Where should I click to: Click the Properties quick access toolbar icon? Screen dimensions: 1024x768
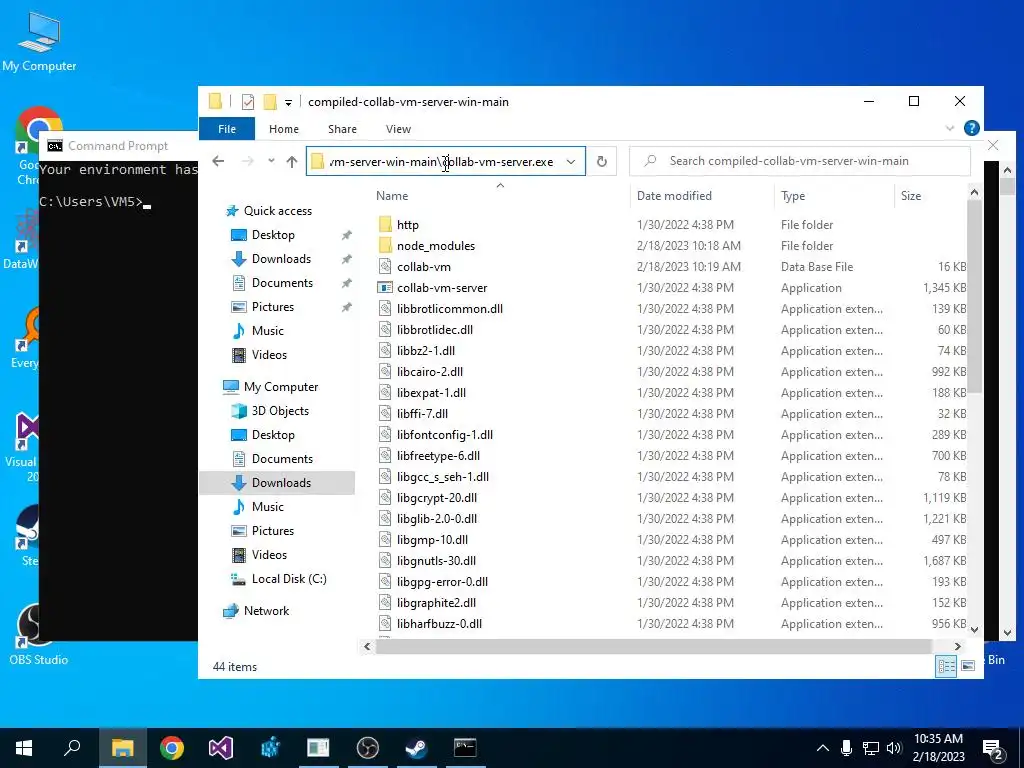pyautogui.click(x=248, y=102)
